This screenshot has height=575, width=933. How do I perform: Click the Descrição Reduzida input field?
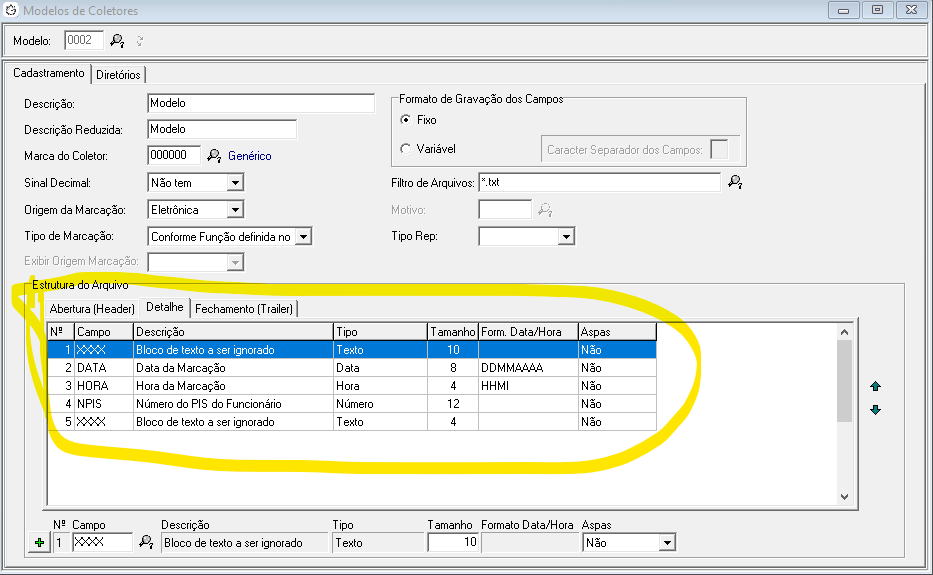point(221,129)
